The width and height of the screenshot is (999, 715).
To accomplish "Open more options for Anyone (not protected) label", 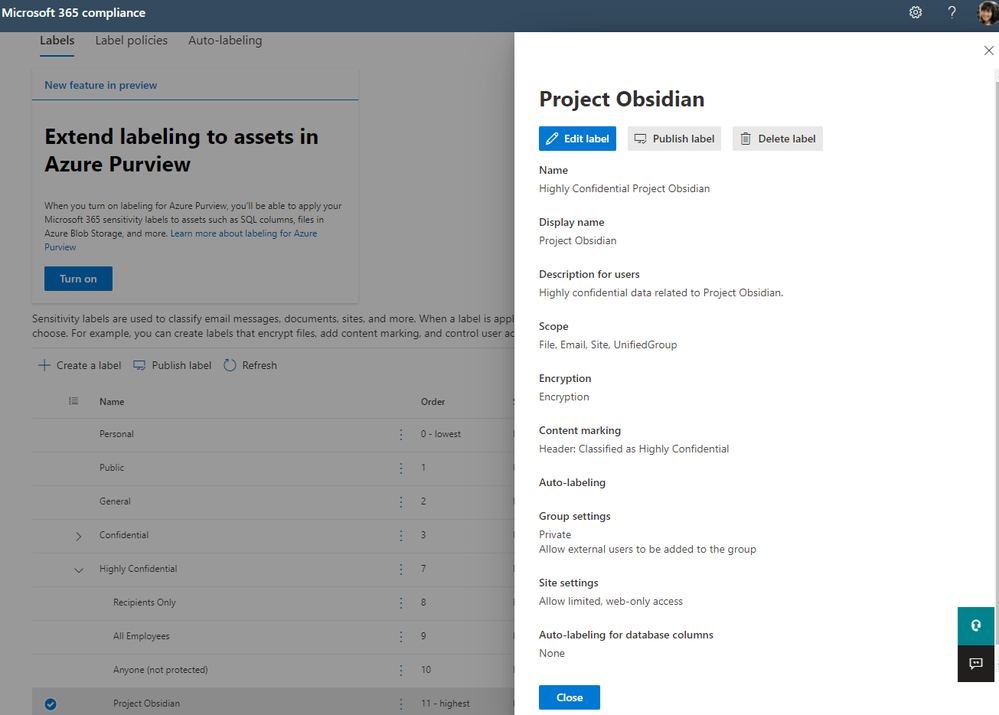I will tap(401, 671).
